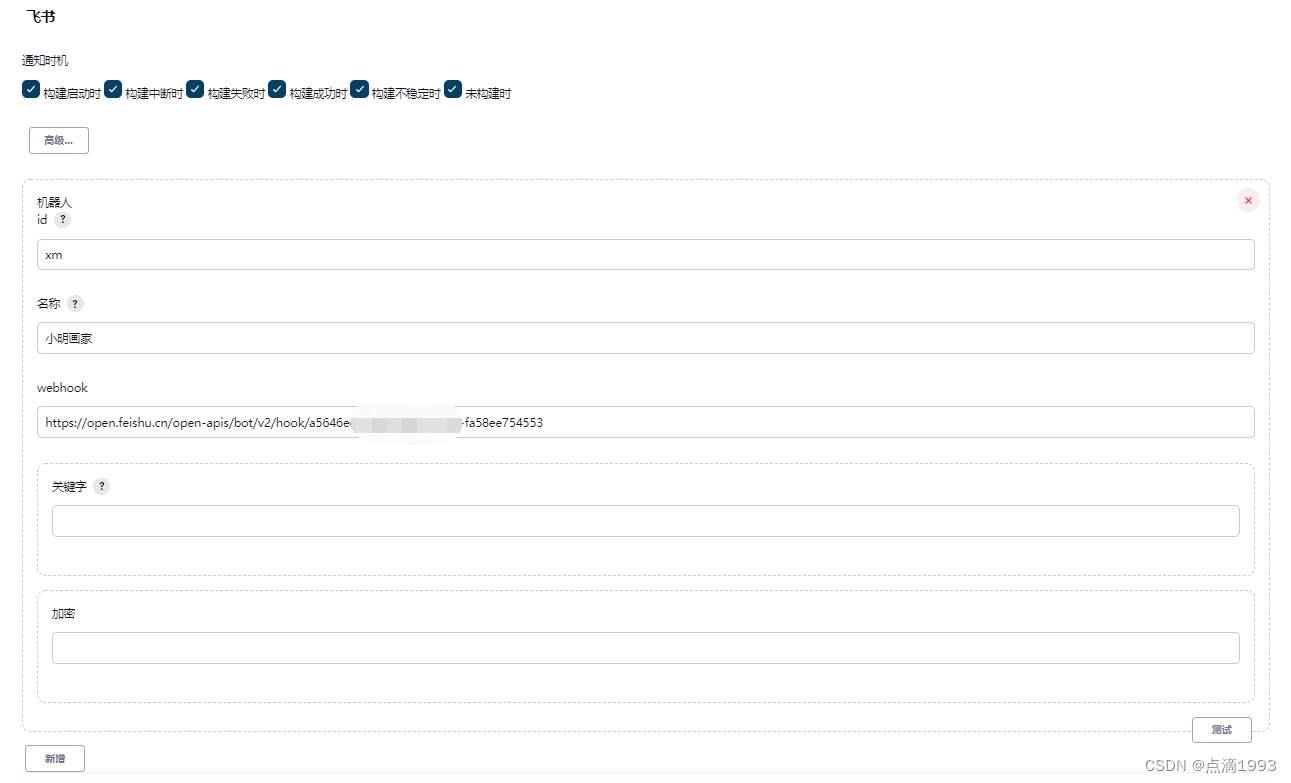Uncheck the 构建启动时 checkbox

coord(31,89)
